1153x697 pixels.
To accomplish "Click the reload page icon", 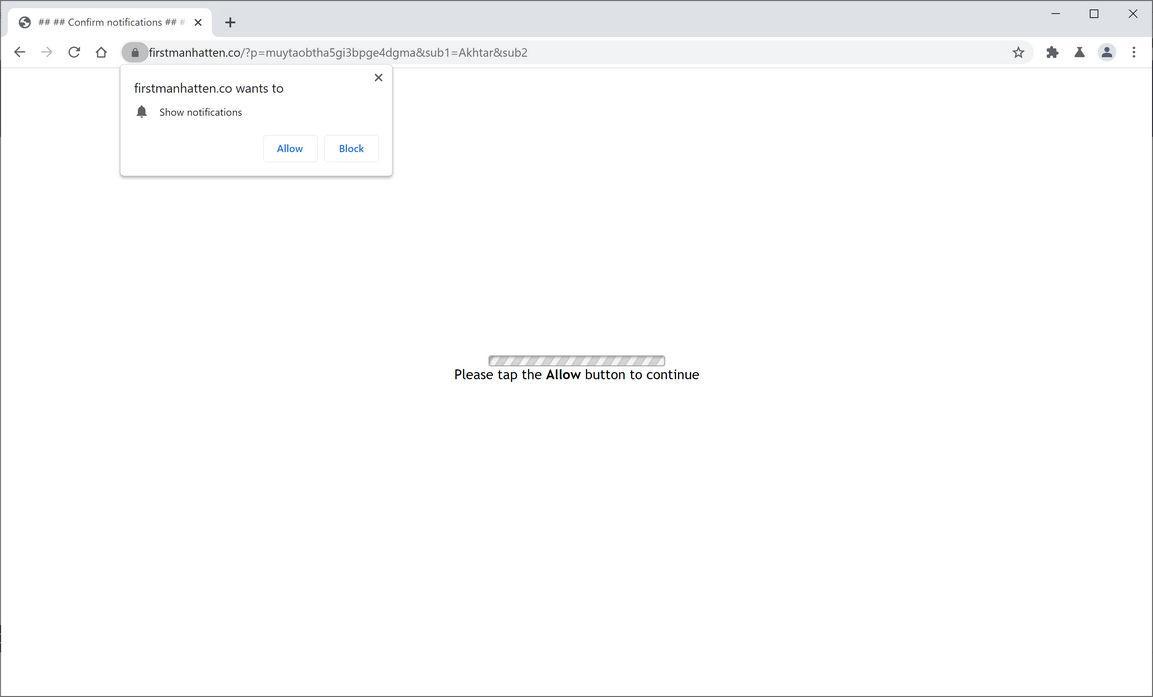I will point(74,52).
